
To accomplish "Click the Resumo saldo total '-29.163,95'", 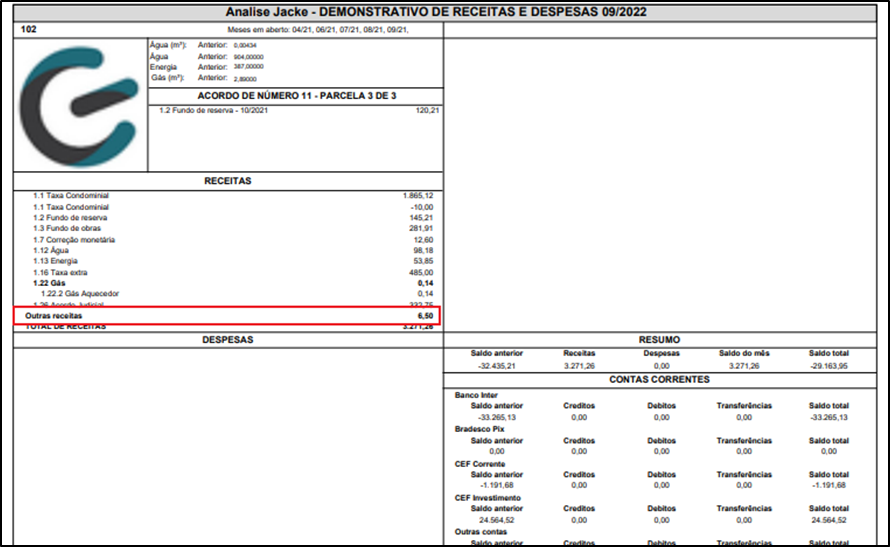I will [x=829, y=366].
